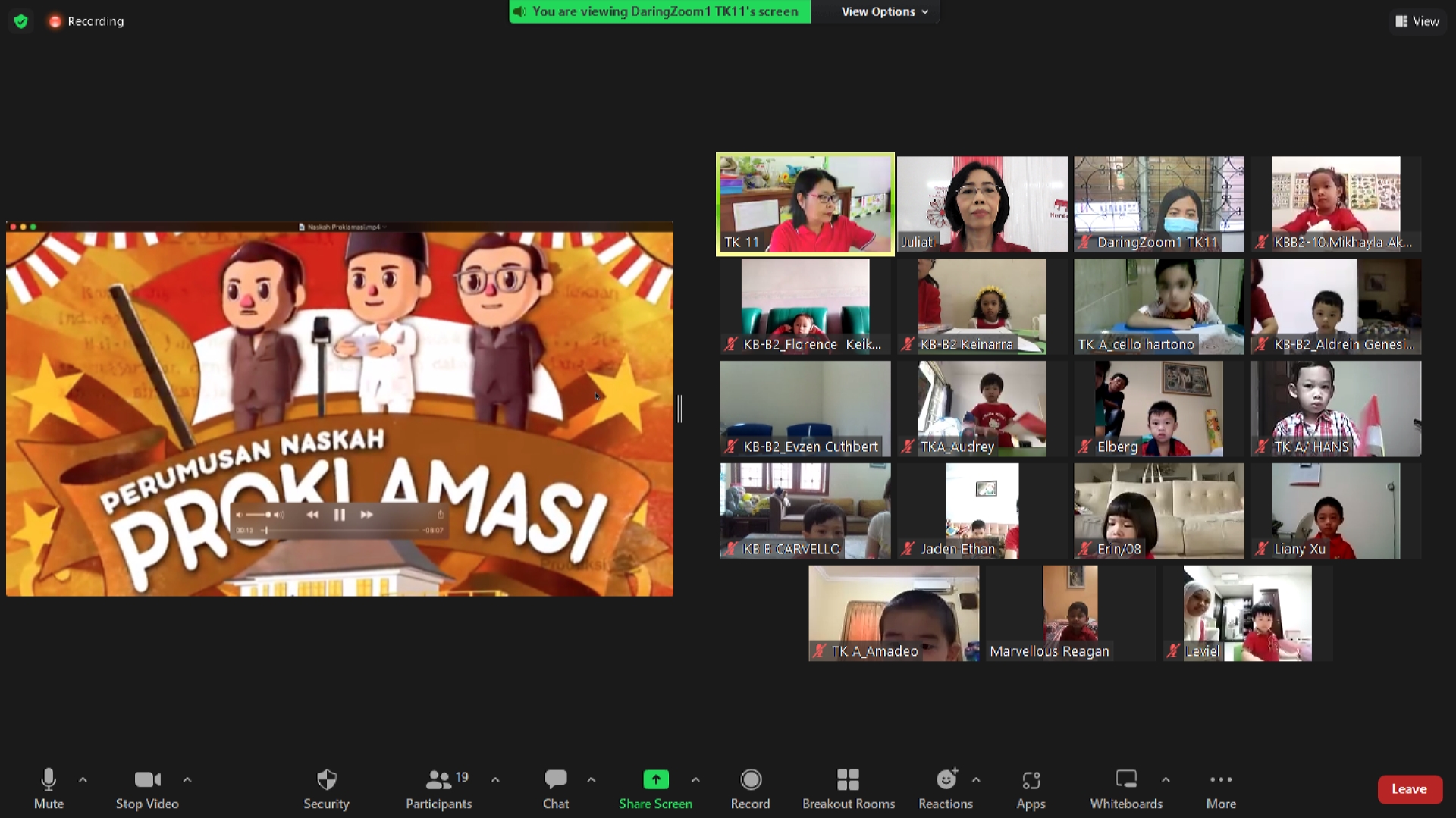Select the TK A_cello hartono video tile
The height and width of the screenshot is (818, 1456).
pos(1159,306)
